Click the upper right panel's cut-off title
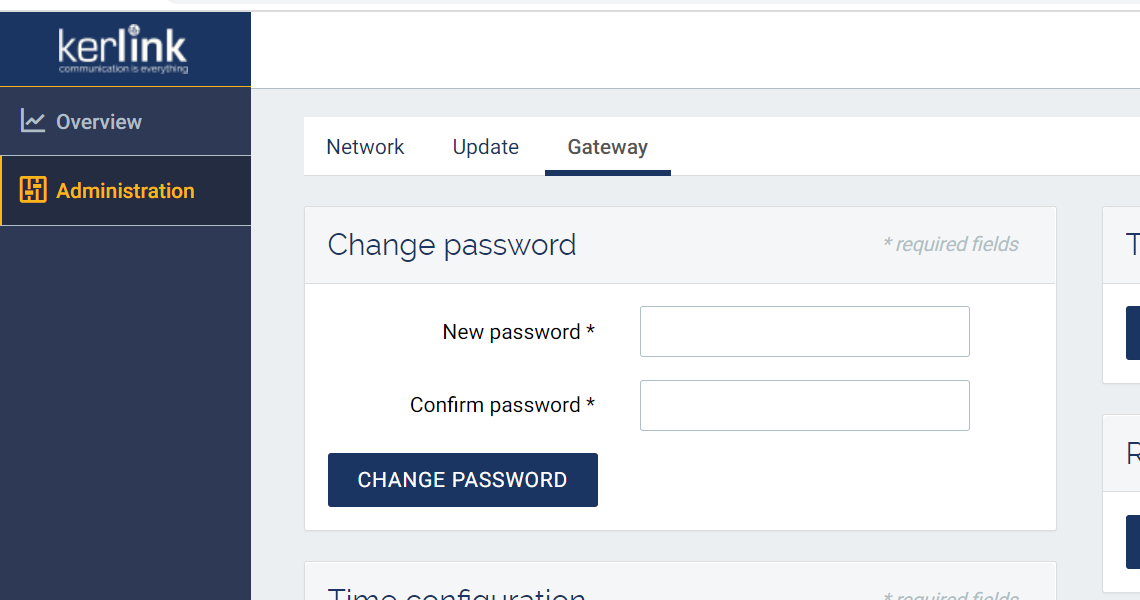The height and width of the screenshot is (600, 1140). click(x=1132, y=245)
